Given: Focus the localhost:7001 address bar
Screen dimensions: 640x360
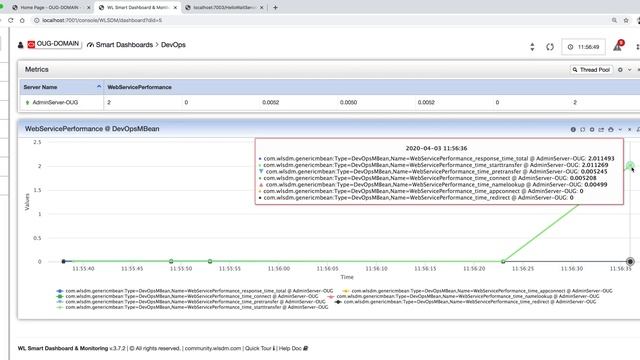Looking at the screenshot, I should 318,20.
